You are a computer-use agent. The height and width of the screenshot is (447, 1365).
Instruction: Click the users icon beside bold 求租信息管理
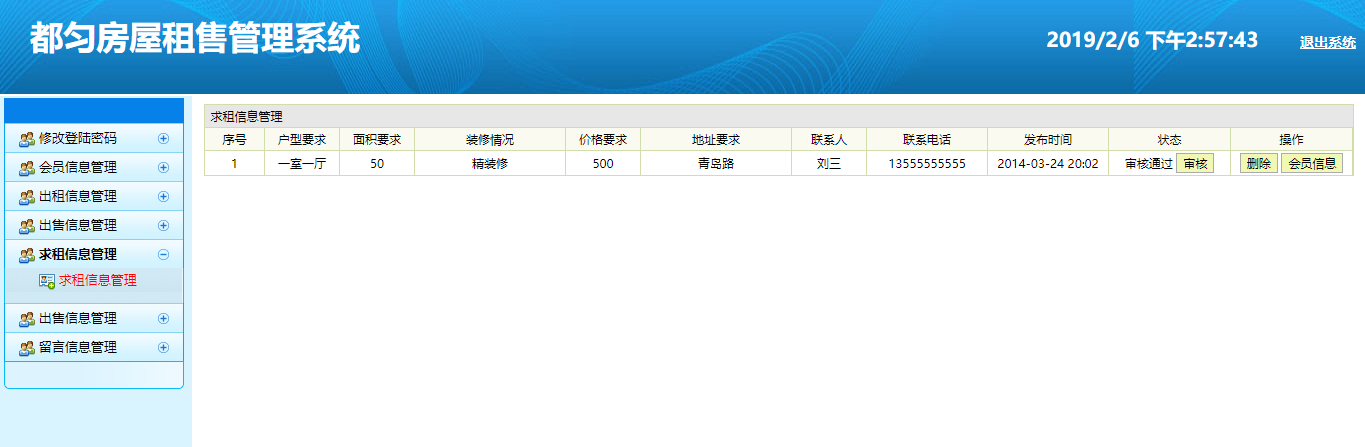click(27, 255)
